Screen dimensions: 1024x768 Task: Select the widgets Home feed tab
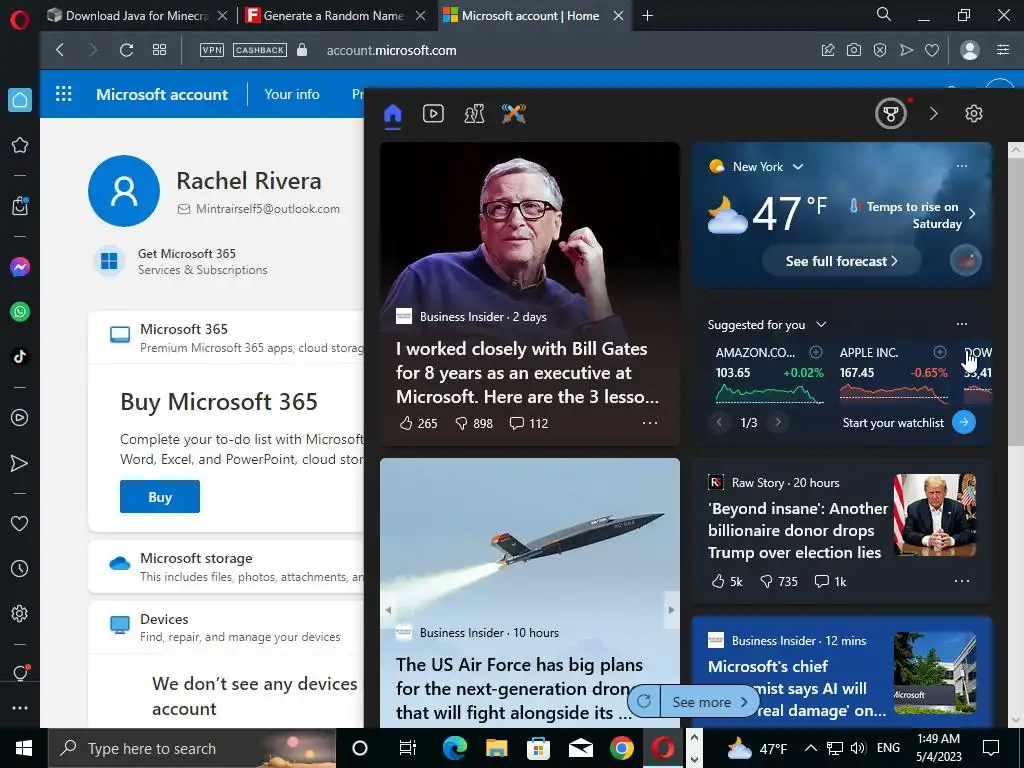(392, 114)
